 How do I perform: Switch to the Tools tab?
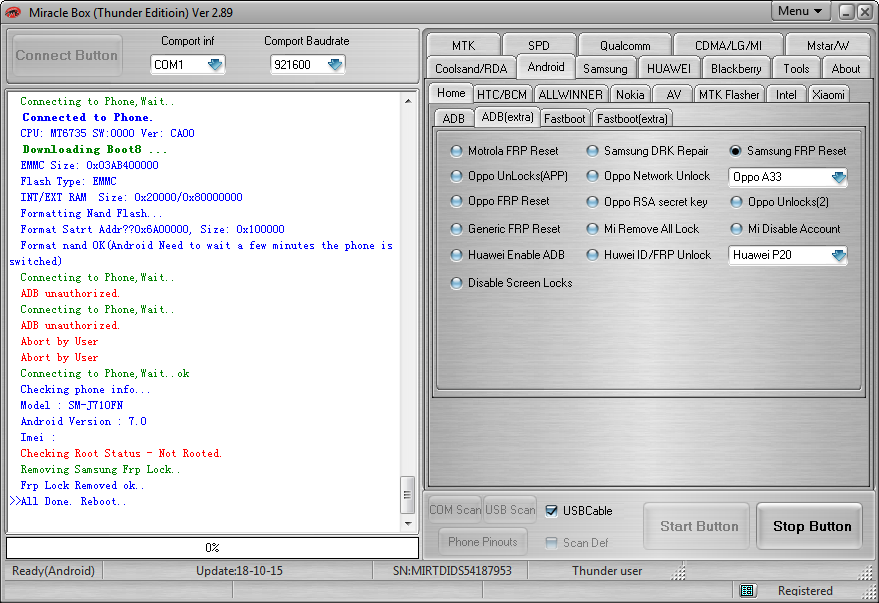pyautogui.click(x=796, y=68)
